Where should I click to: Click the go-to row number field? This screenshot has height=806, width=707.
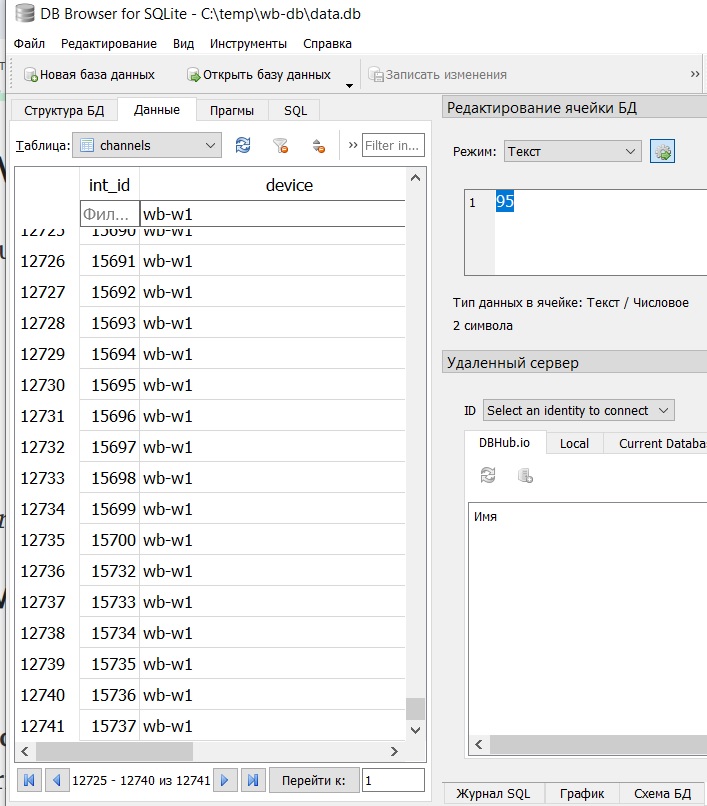click(393, 780)
